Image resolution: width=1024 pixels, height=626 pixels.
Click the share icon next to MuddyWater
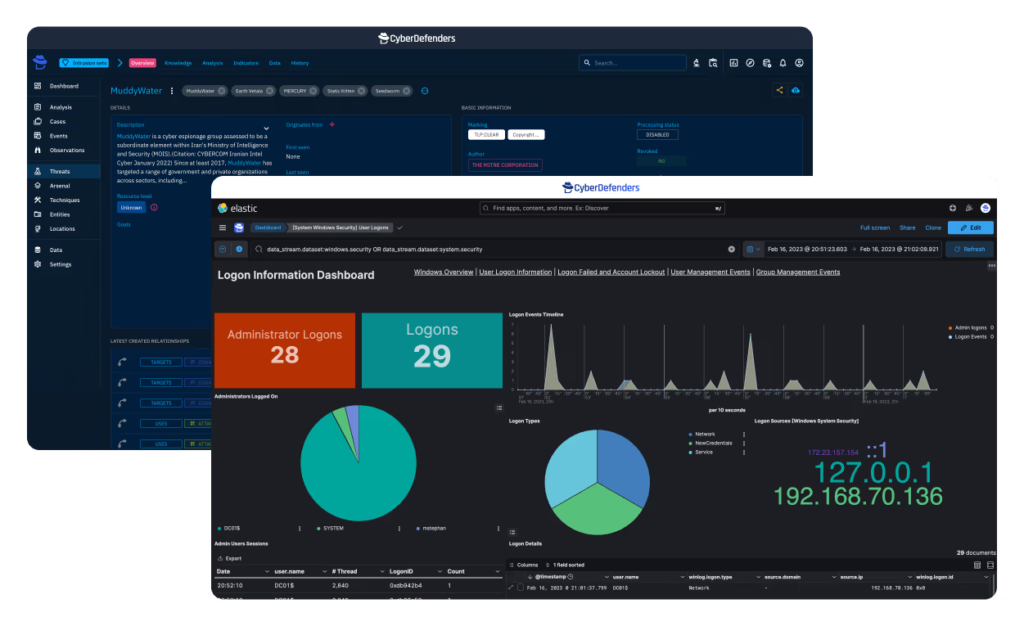coord(779,90)
